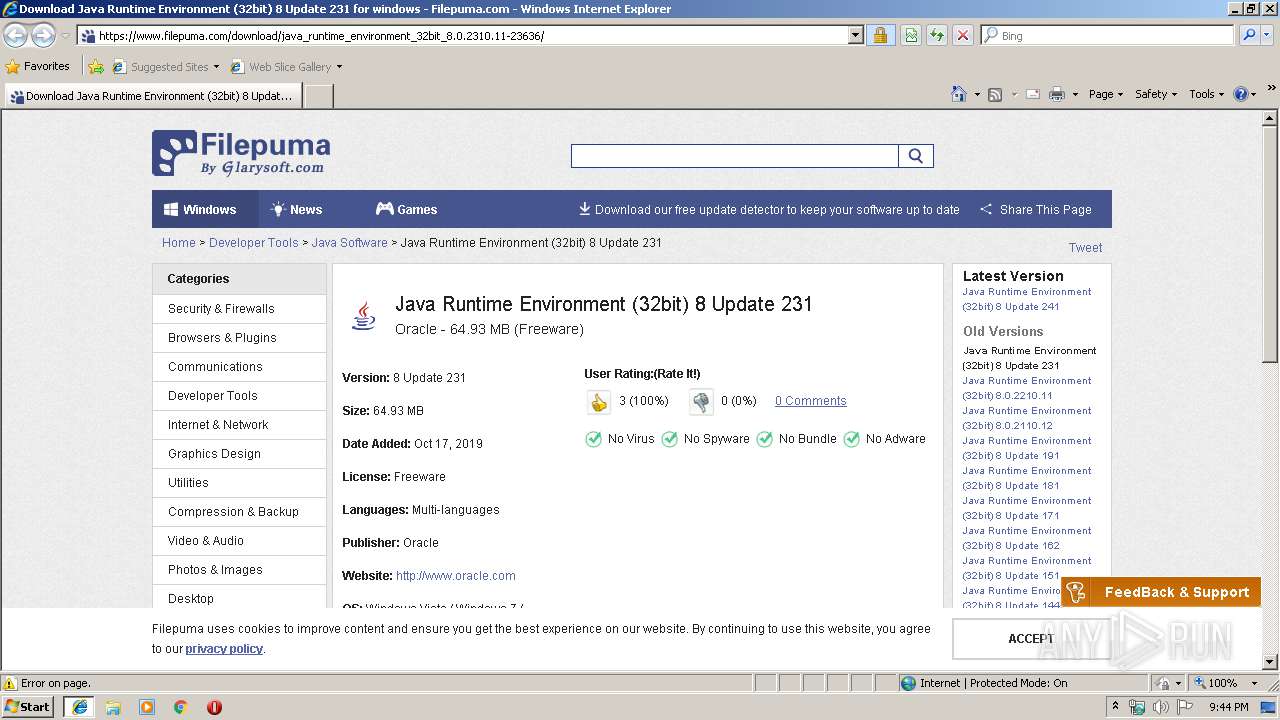Open the privacy policy link

pyautogui.click(x=224, y=649)
